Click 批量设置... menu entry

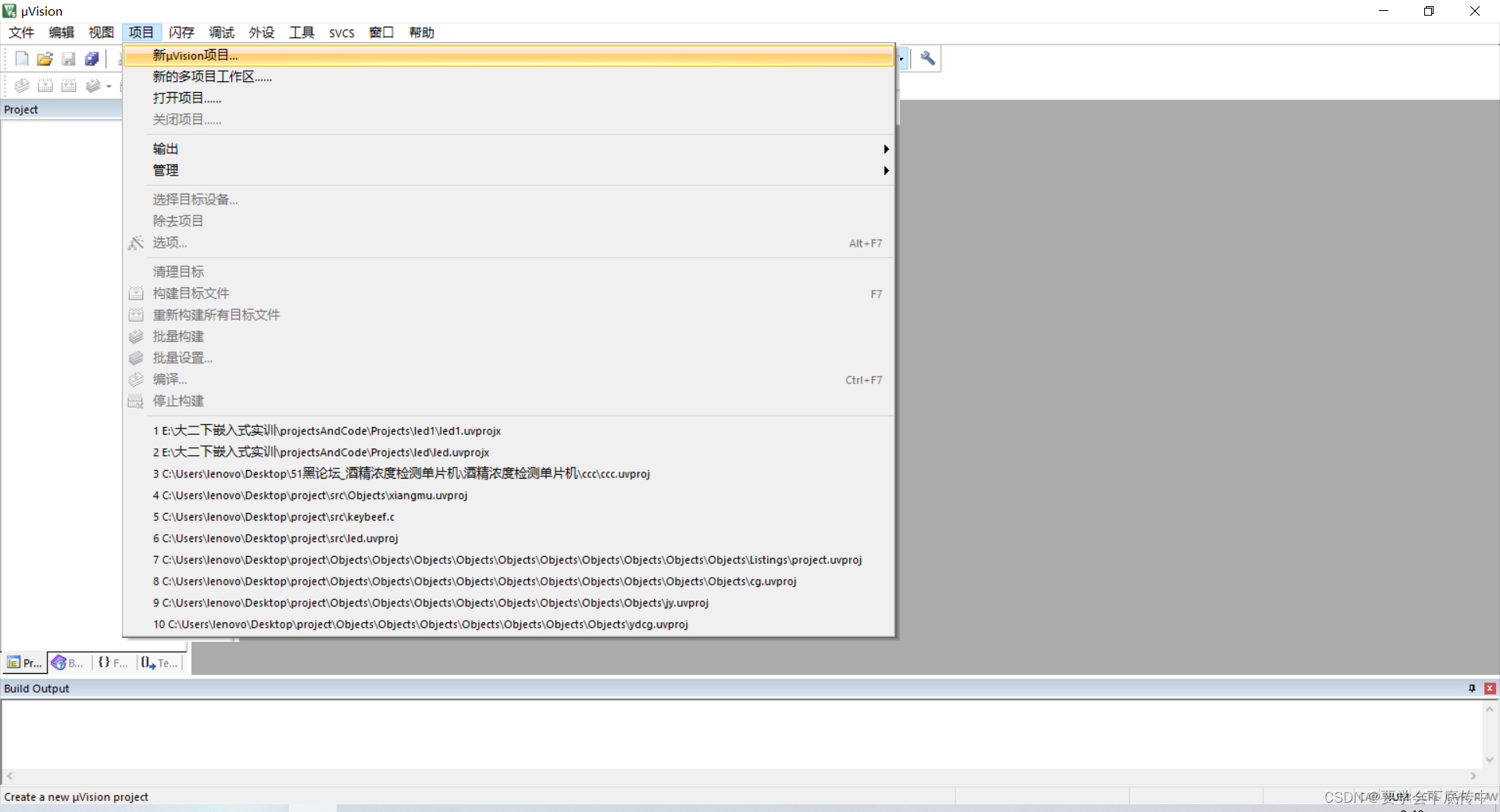coord(509,358)
